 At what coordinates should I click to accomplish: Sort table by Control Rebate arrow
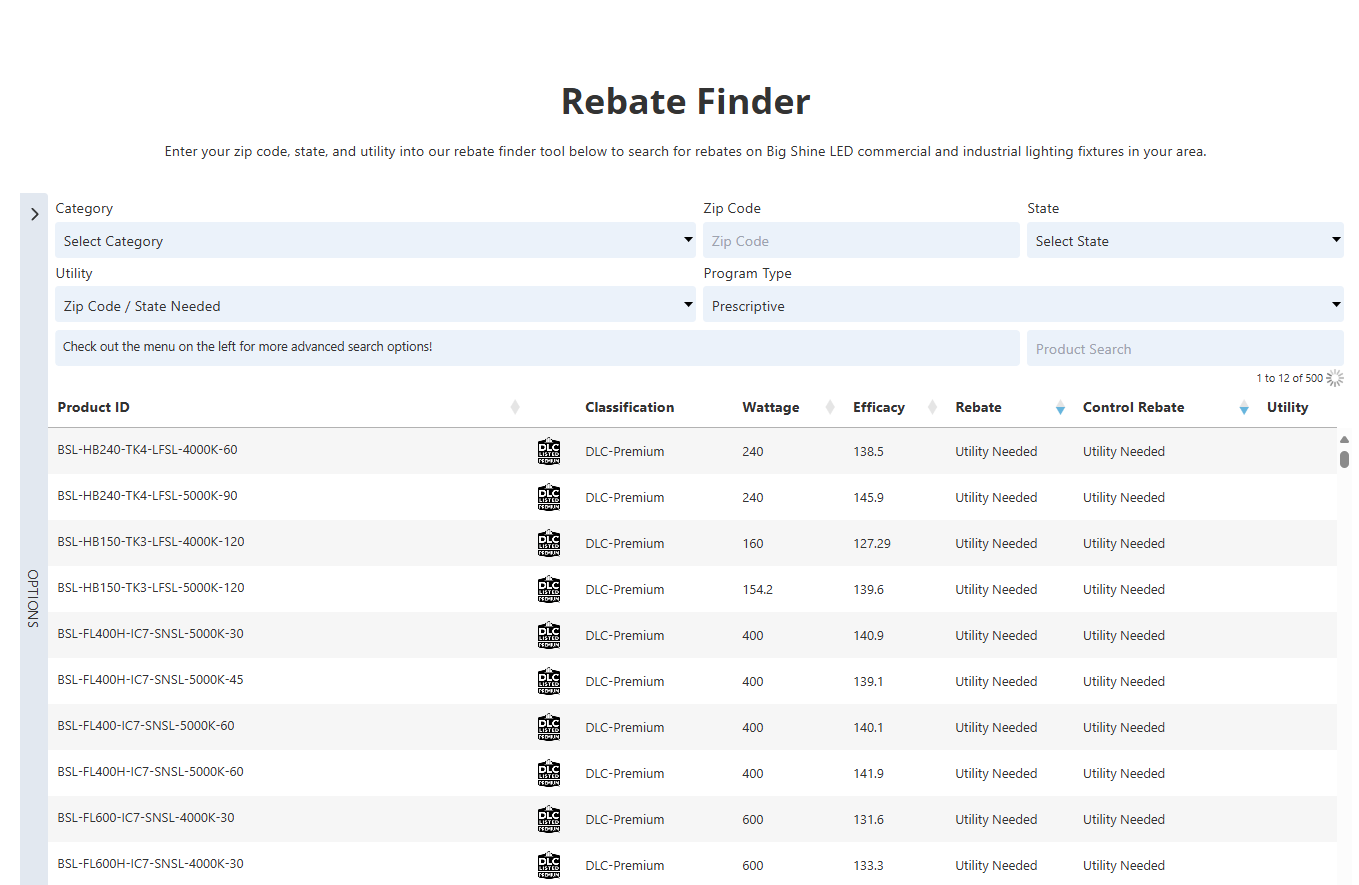click(x=1244, y=408)
